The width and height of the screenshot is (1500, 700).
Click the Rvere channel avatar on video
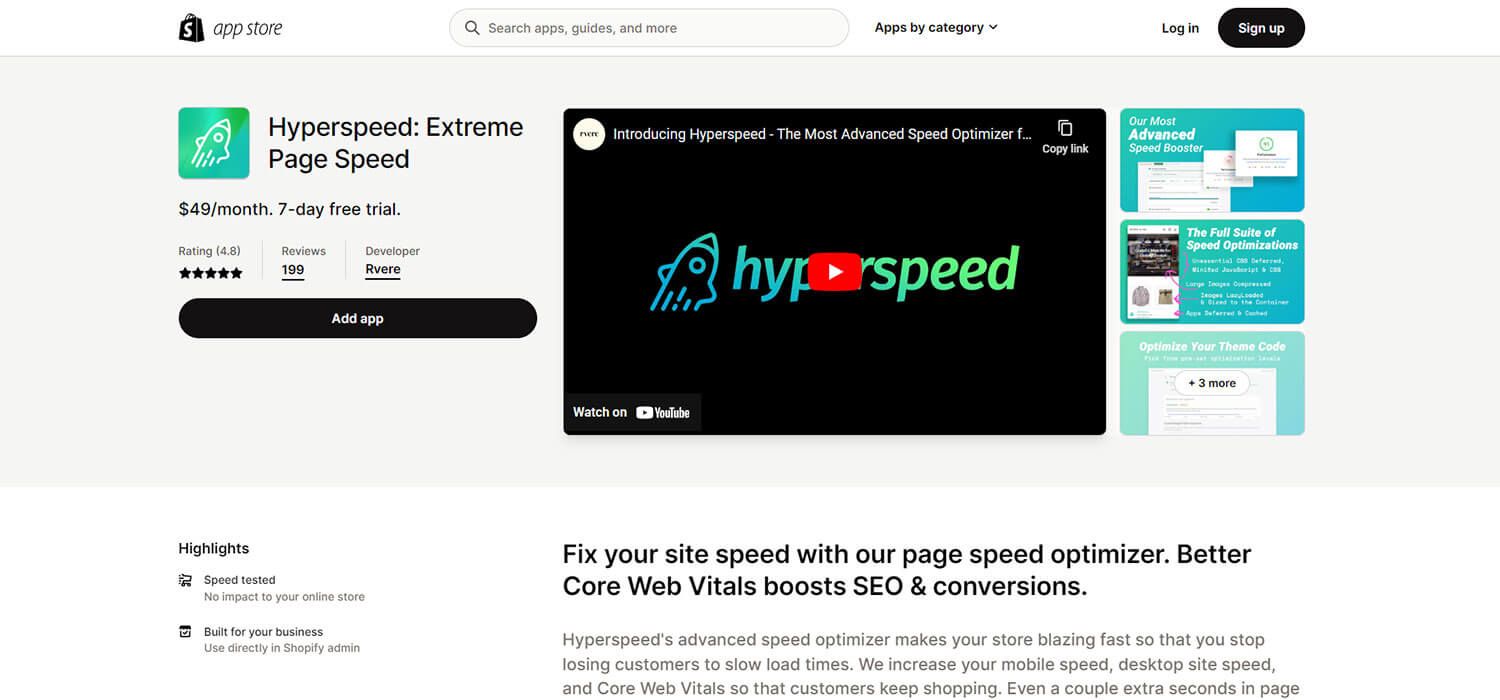coord(589,134)
